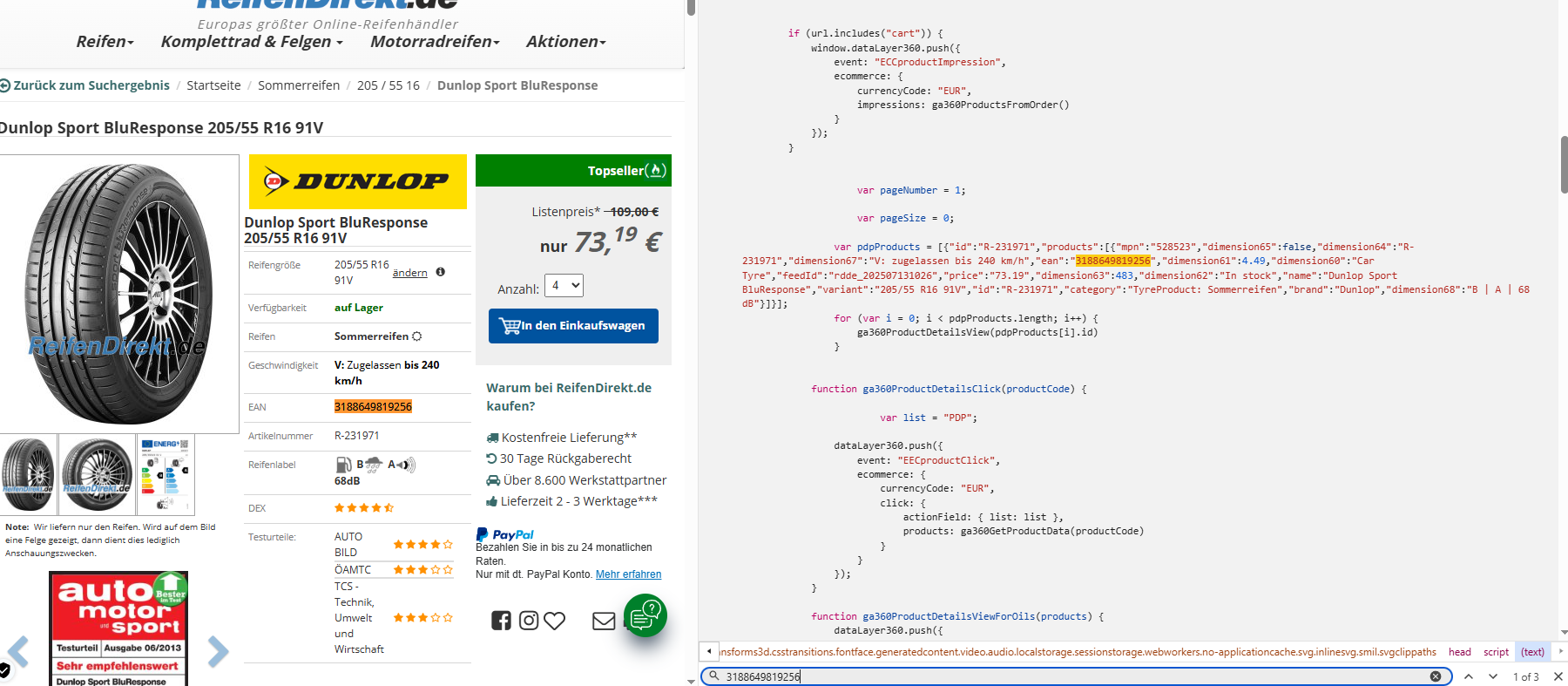Image resolution: width=1568 pixels, height=686 pixels.
Task: Click the Topseller flame badge icon
Action: coord(658,171)
